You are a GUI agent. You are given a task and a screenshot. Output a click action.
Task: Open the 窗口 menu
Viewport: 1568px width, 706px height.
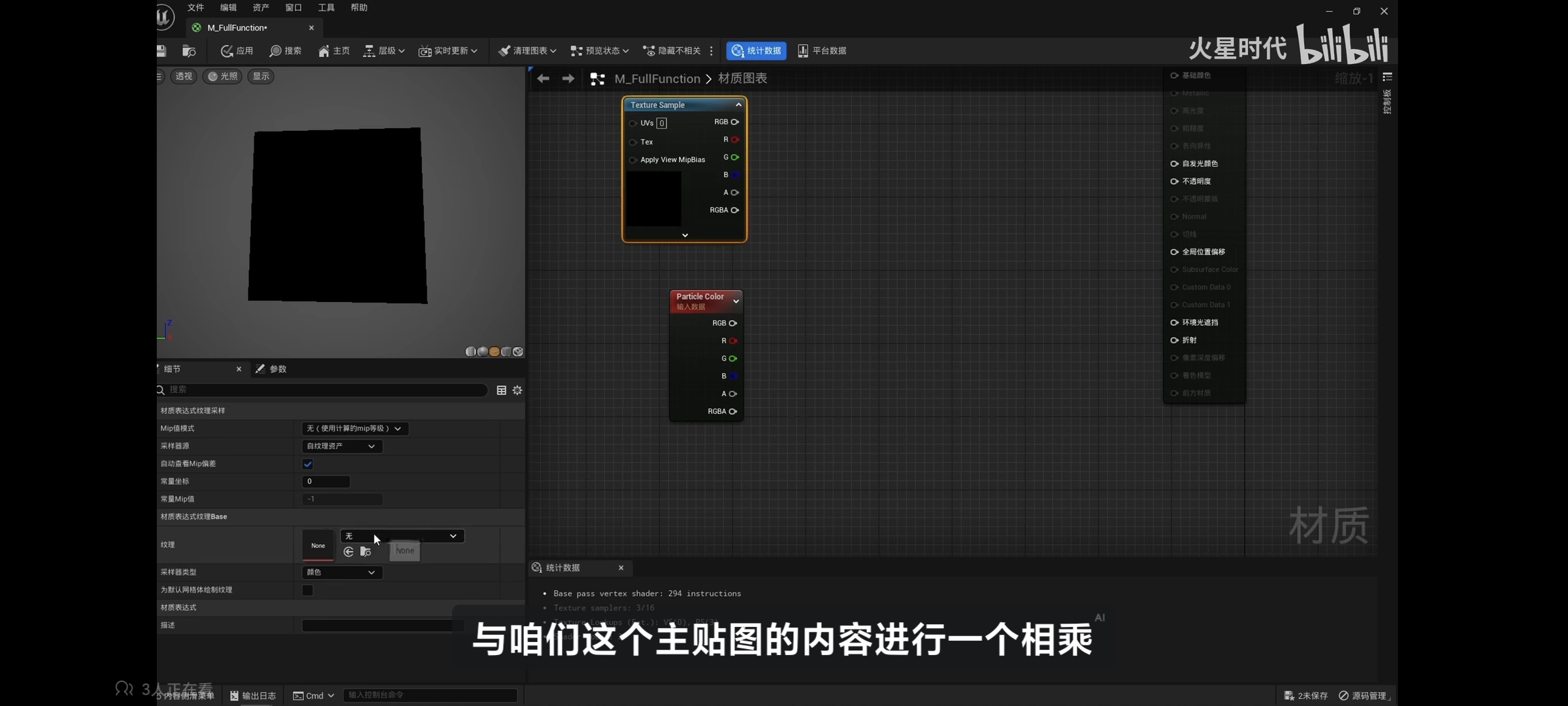tap(293, 8)
